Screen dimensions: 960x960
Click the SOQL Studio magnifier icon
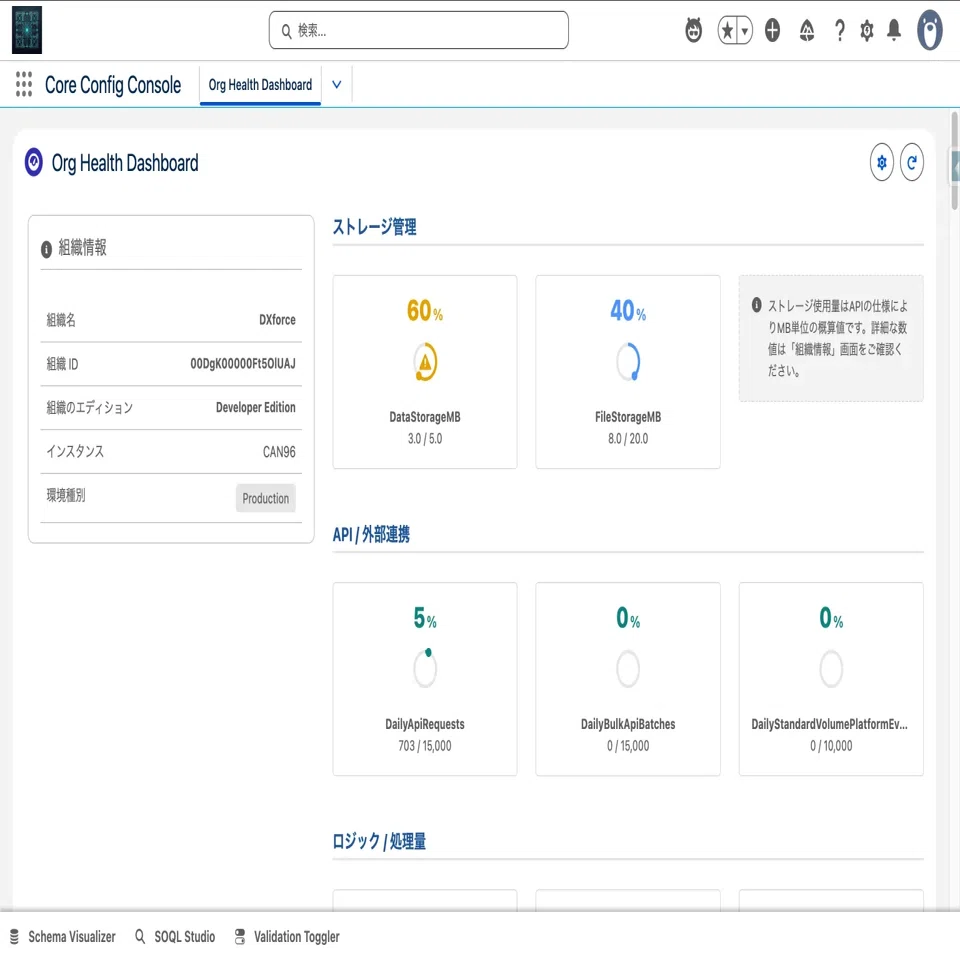coord(140,937)
